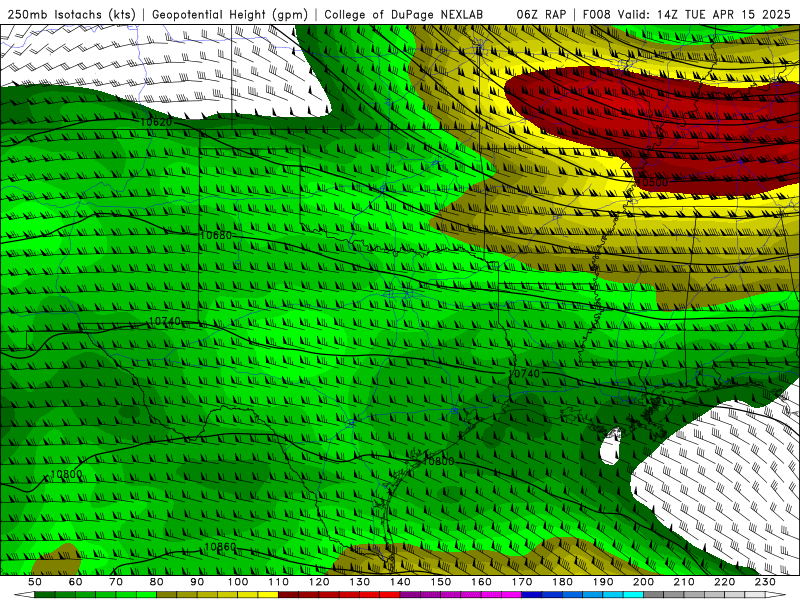Click the 10740 contour label near Louisiana
800x600 pixels.
tap(523, 373)
